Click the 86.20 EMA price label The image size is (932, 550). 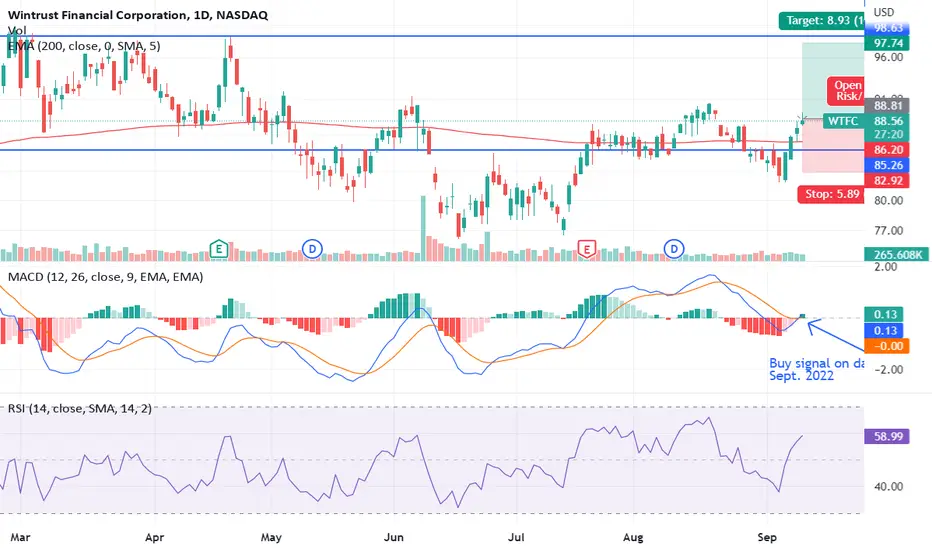pyautogui.click(x=887, y=150)
